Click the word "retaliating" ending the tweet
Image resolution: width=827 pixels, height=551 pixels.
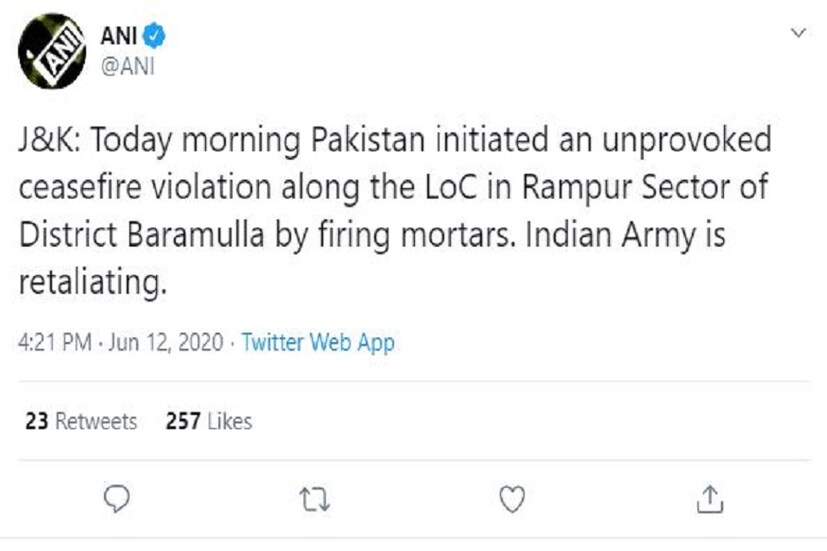88,285
